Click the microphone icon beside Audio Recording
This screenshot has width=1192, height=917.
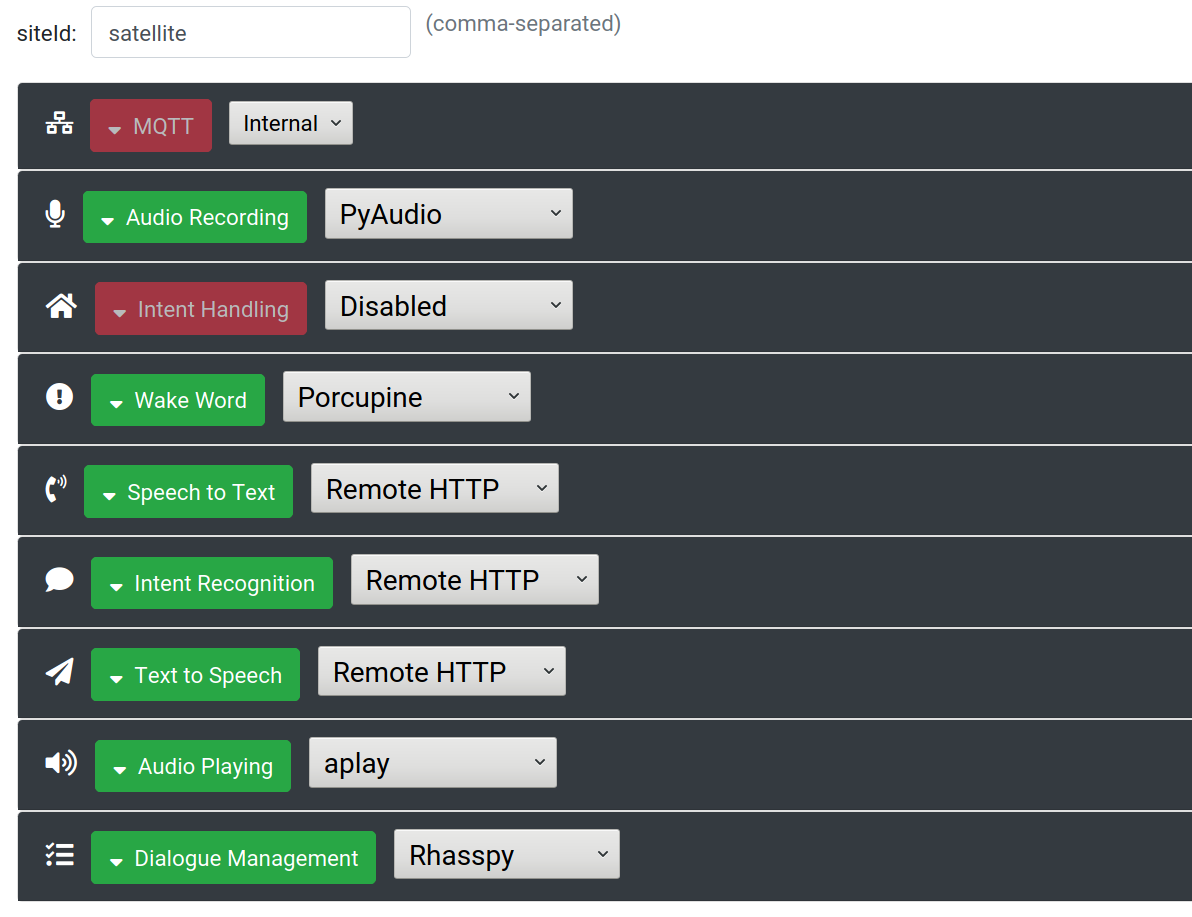pyautogui.click(x=56, y=214)
